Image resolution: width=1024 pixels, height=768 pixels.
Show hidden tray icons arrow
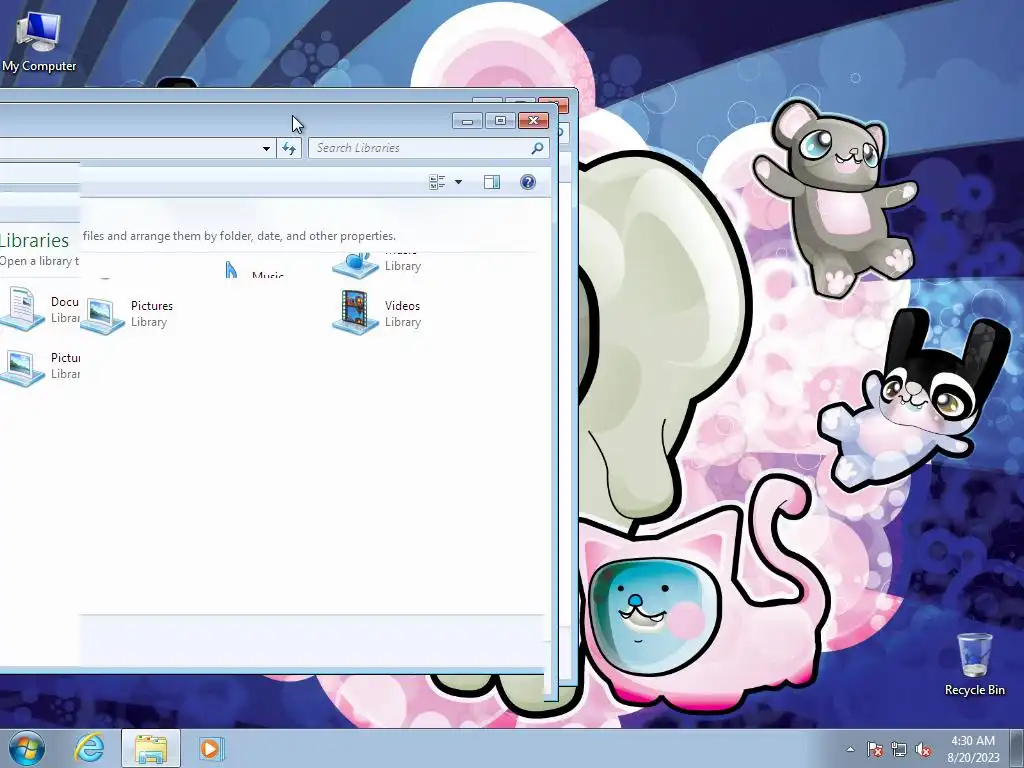[850, 749]
